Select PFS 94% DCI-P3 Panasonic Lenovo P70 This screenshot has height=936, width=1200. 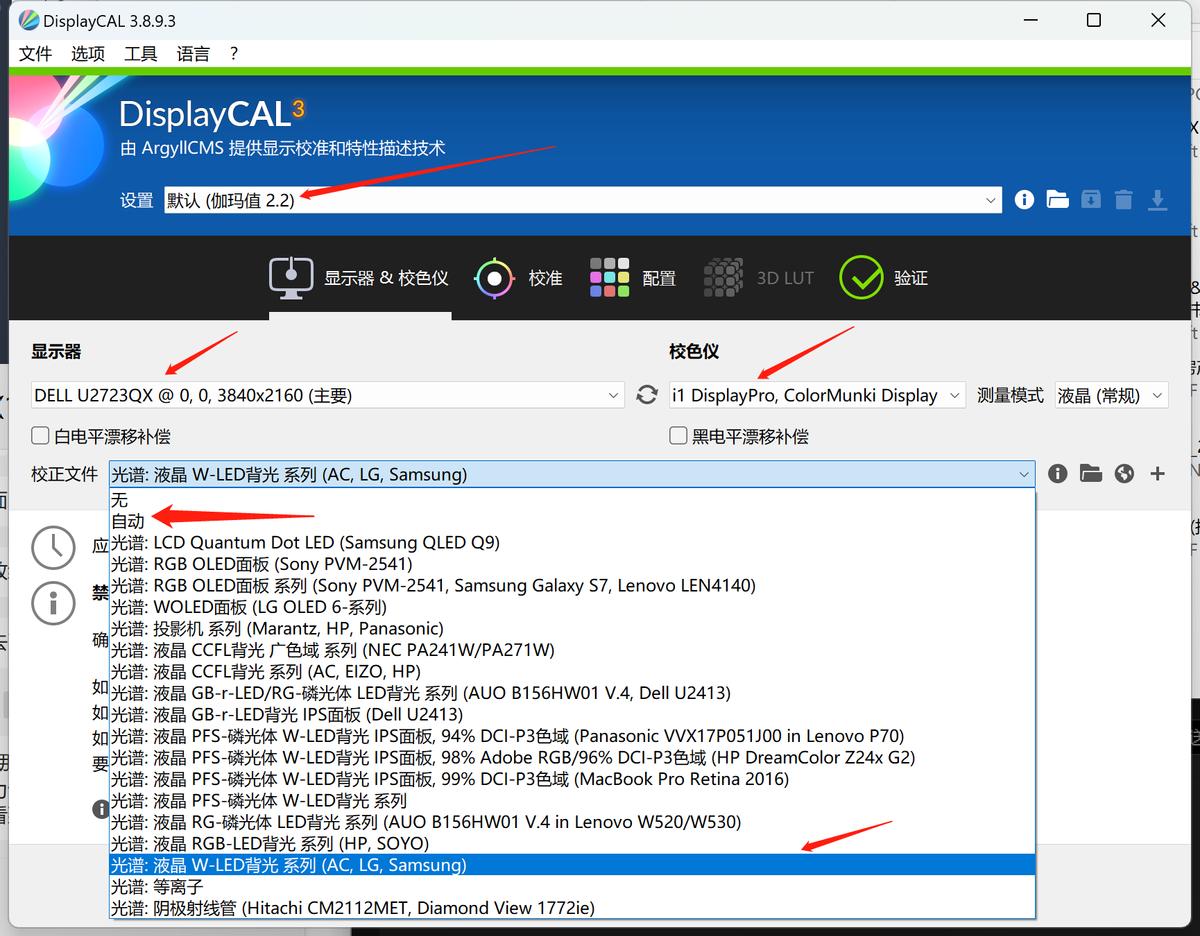point(572,736)
